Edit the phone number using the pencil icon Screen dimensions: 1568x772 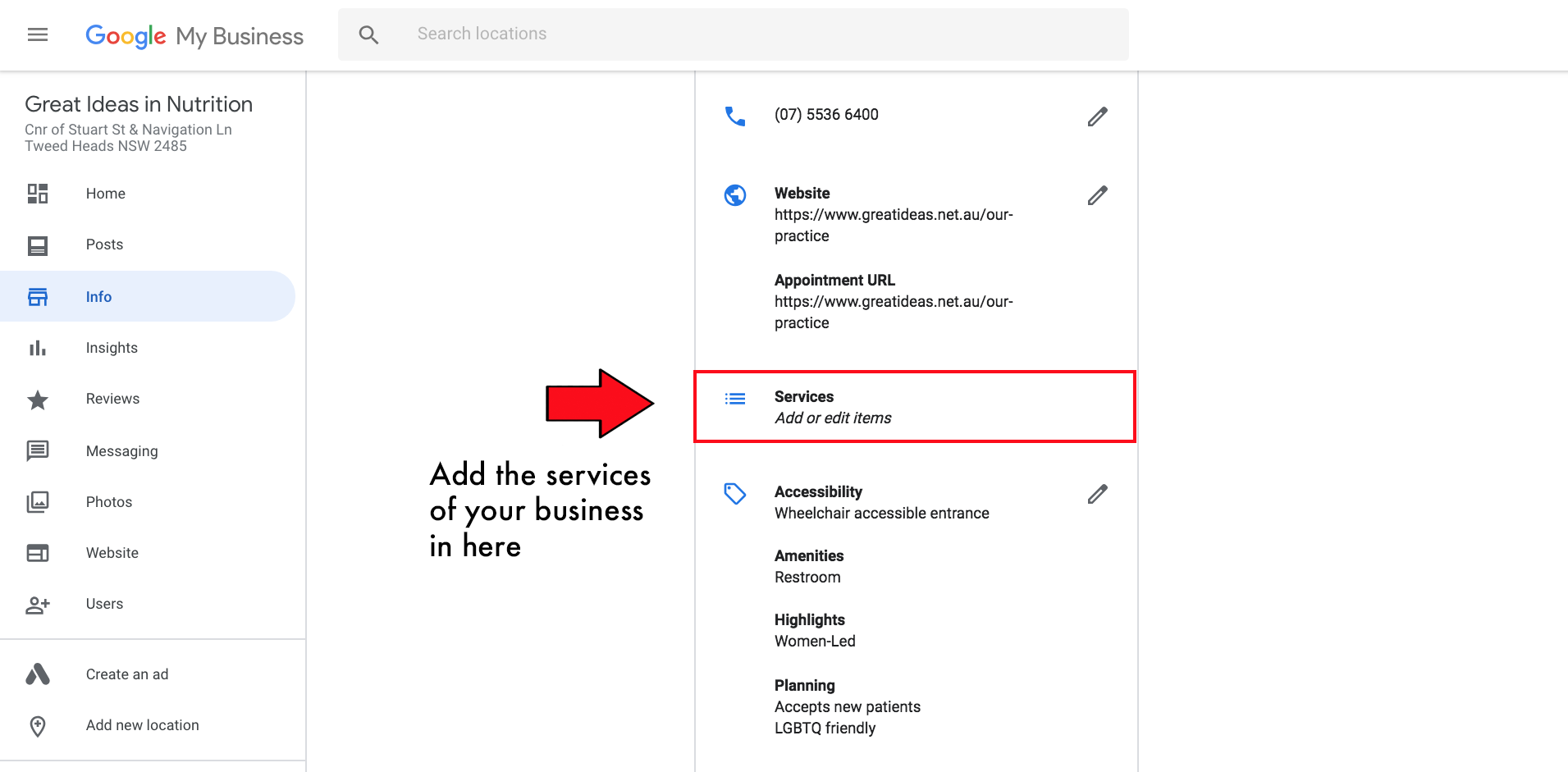tap(1097, 116)
